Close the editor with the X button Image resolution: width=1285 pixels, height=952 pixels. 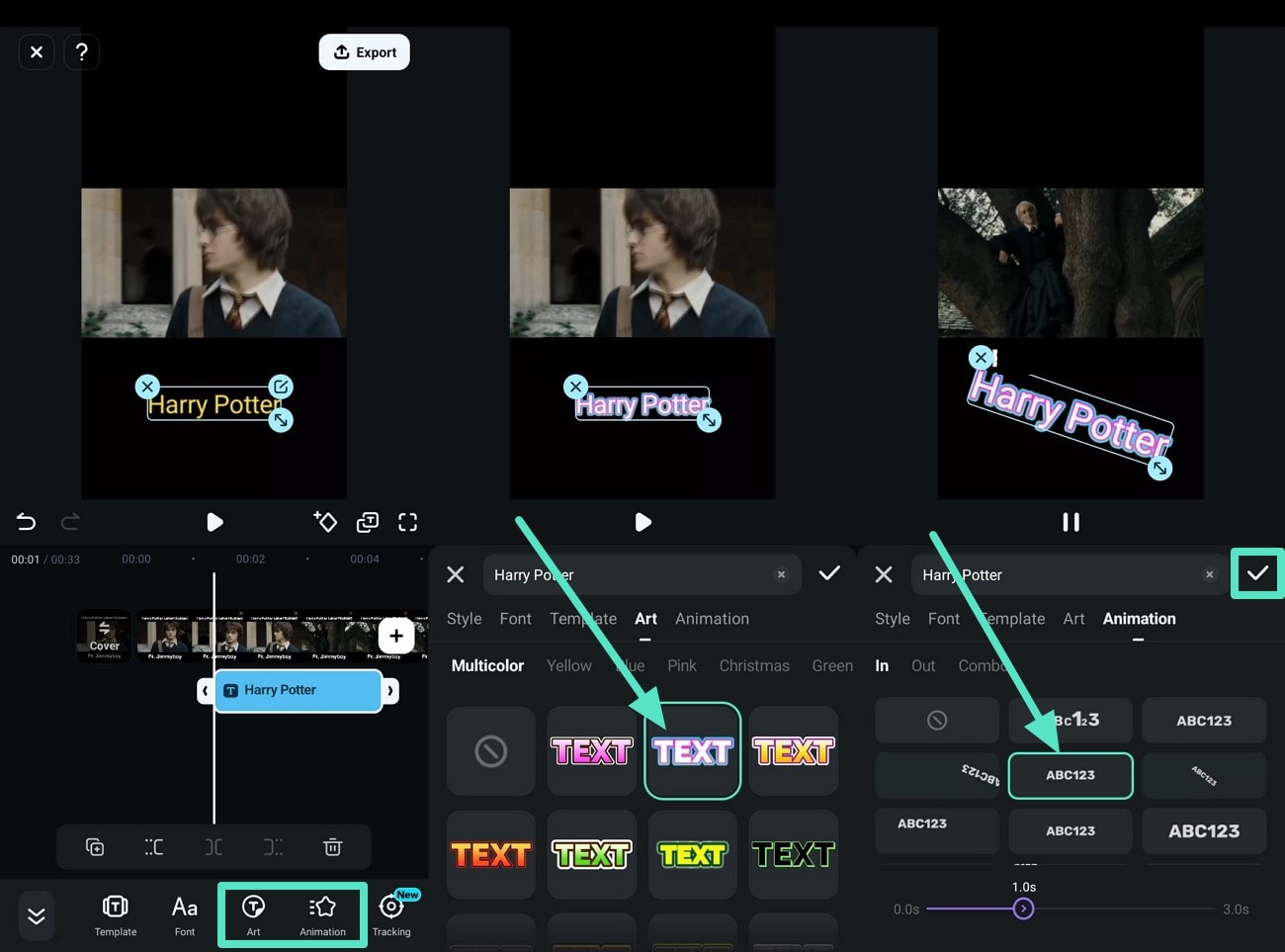coord(37,51)
